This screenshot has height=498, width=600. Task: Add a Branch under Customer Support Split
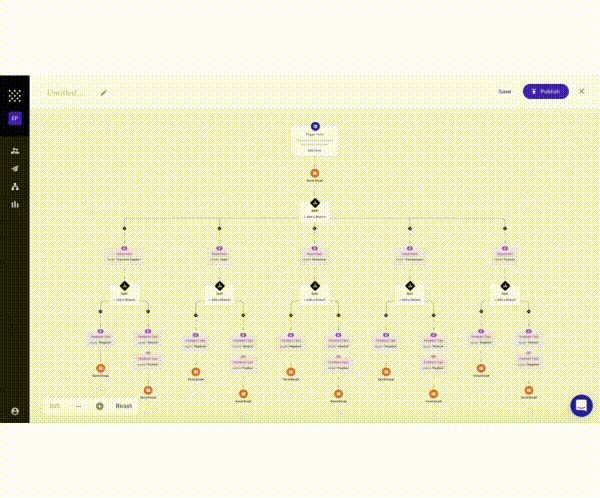[x=124, y=300]
